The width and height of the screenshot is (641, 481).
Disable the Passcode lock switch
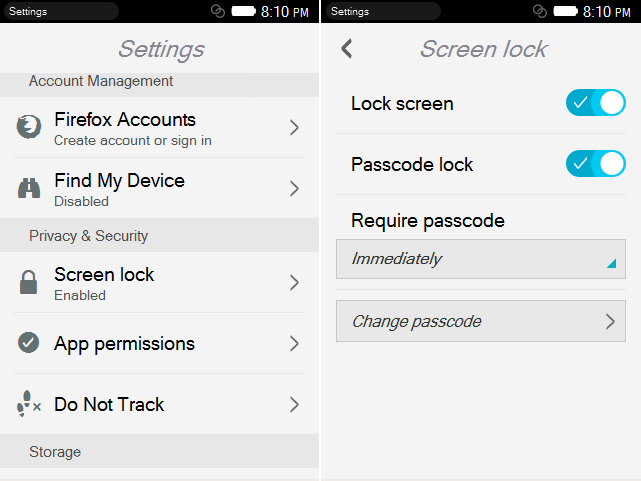pos(595,164)
